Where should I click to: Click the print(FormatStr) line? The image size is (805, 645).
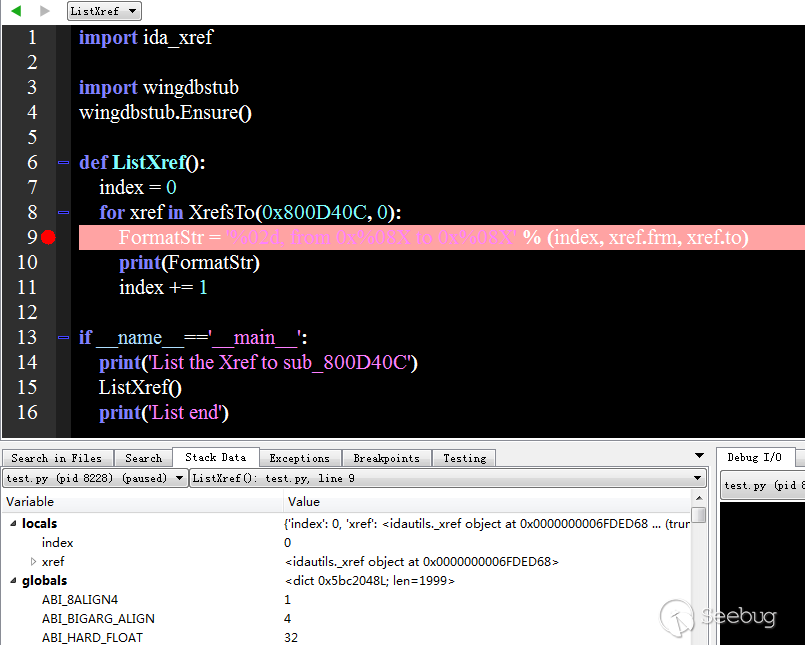click(x=189, y=262)
